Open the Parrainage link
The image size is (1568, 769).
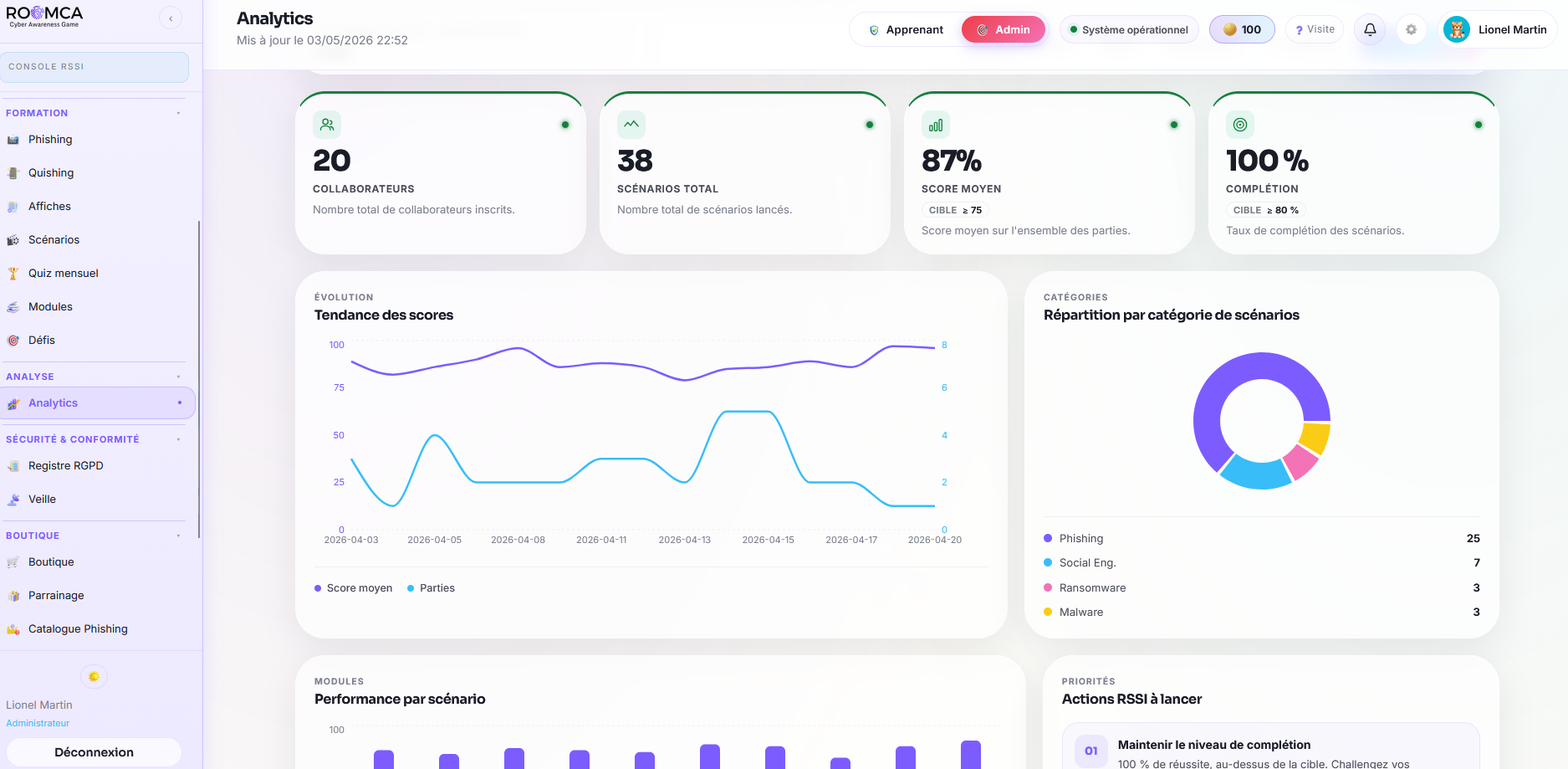click(x=98, y=596)
